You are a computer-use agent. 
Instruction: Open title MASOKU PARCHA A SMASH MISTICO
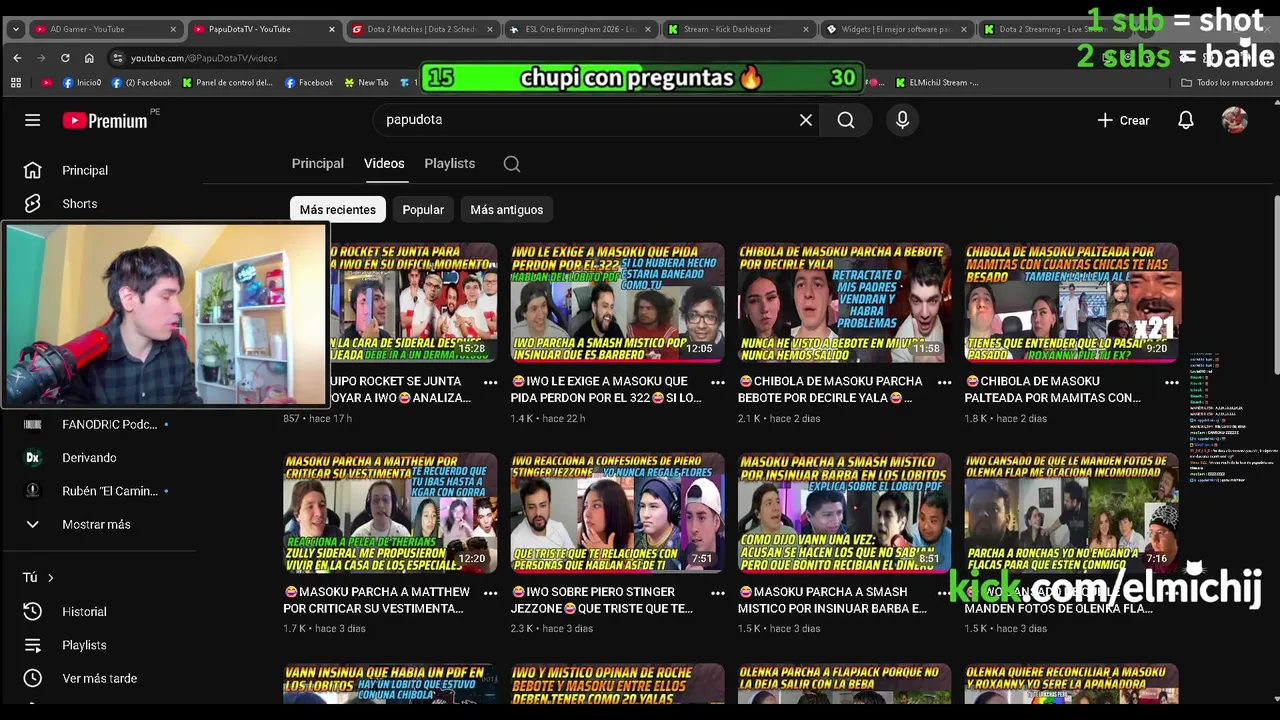832,600
